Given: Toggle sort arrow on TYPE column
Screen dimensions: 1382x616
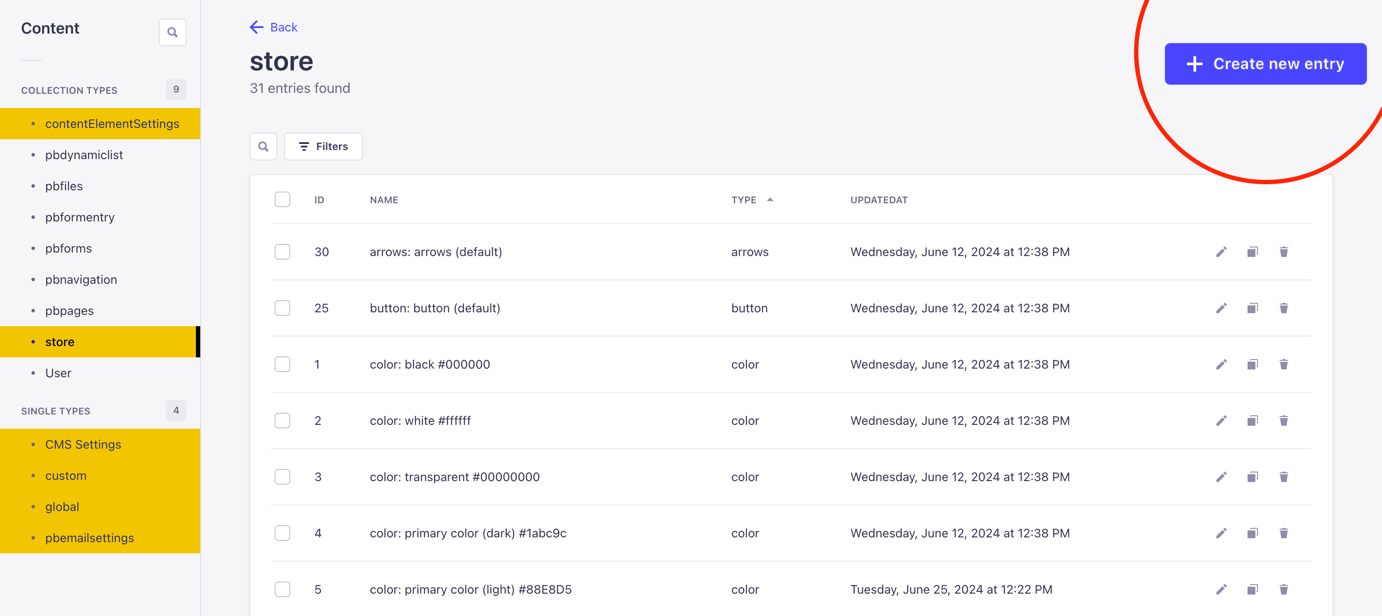Looking at the screenshot, I should (x=770, y=200).
